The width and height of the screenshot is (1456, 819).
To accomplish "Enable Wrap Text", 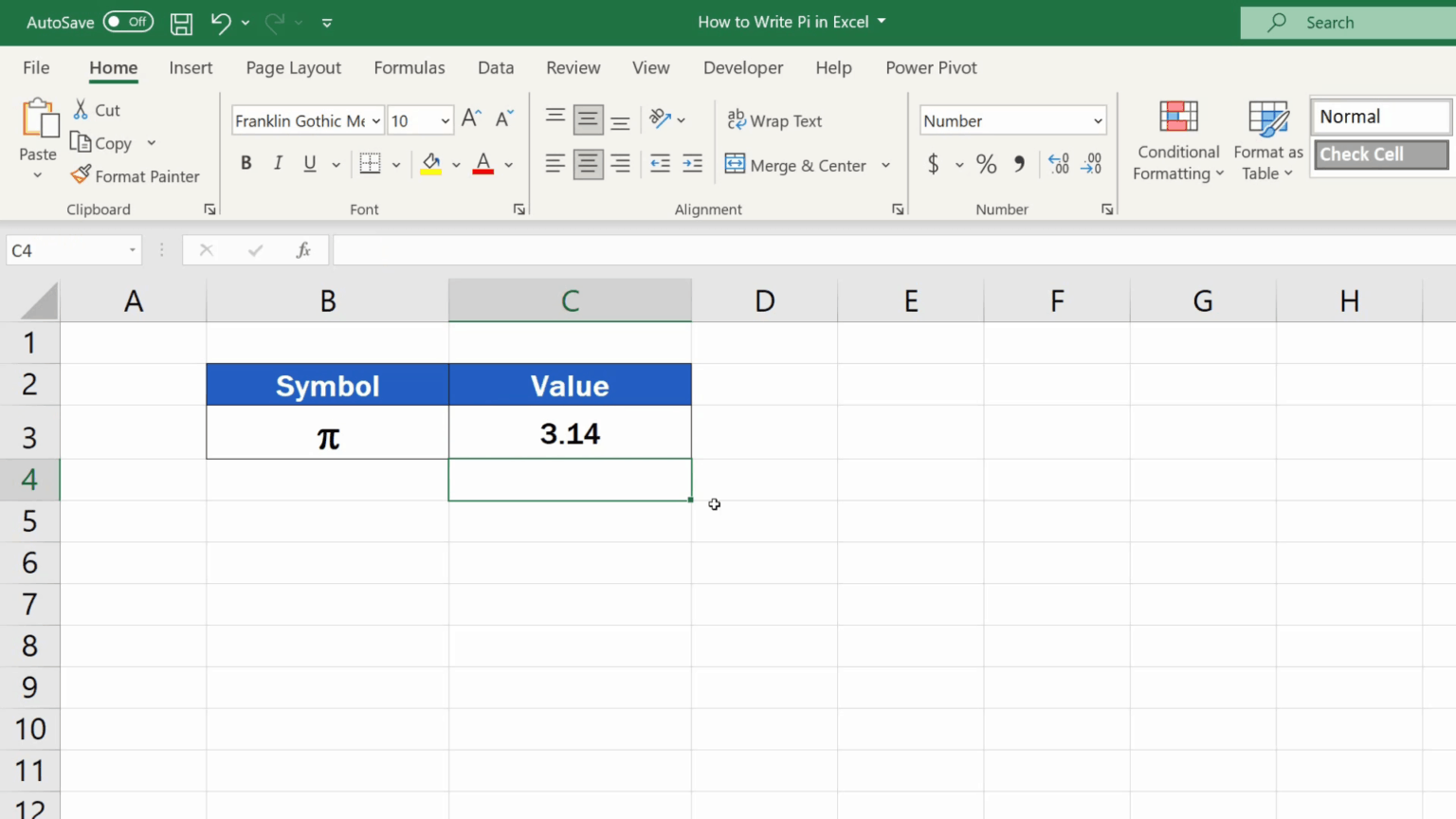I will coord(774,120).
